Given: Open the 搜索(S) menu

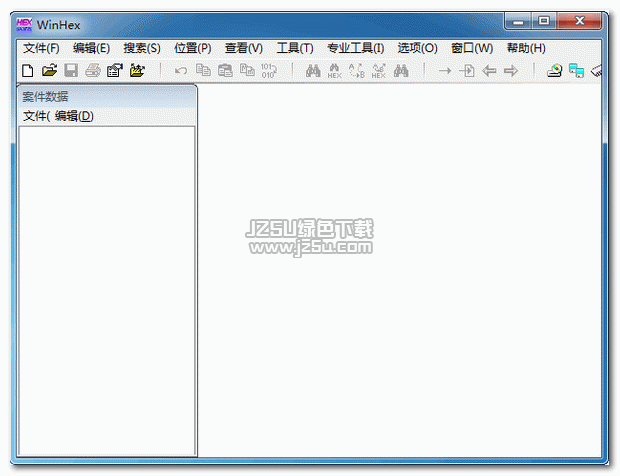Looking at the screenshot, I should 142,48.
